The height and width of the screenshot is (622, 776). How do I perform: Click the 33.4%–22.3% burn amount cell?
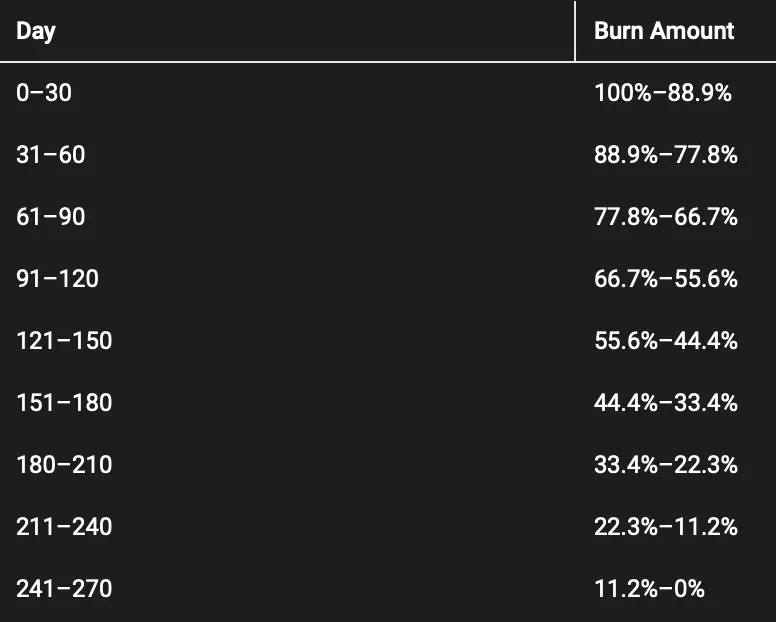666,465
